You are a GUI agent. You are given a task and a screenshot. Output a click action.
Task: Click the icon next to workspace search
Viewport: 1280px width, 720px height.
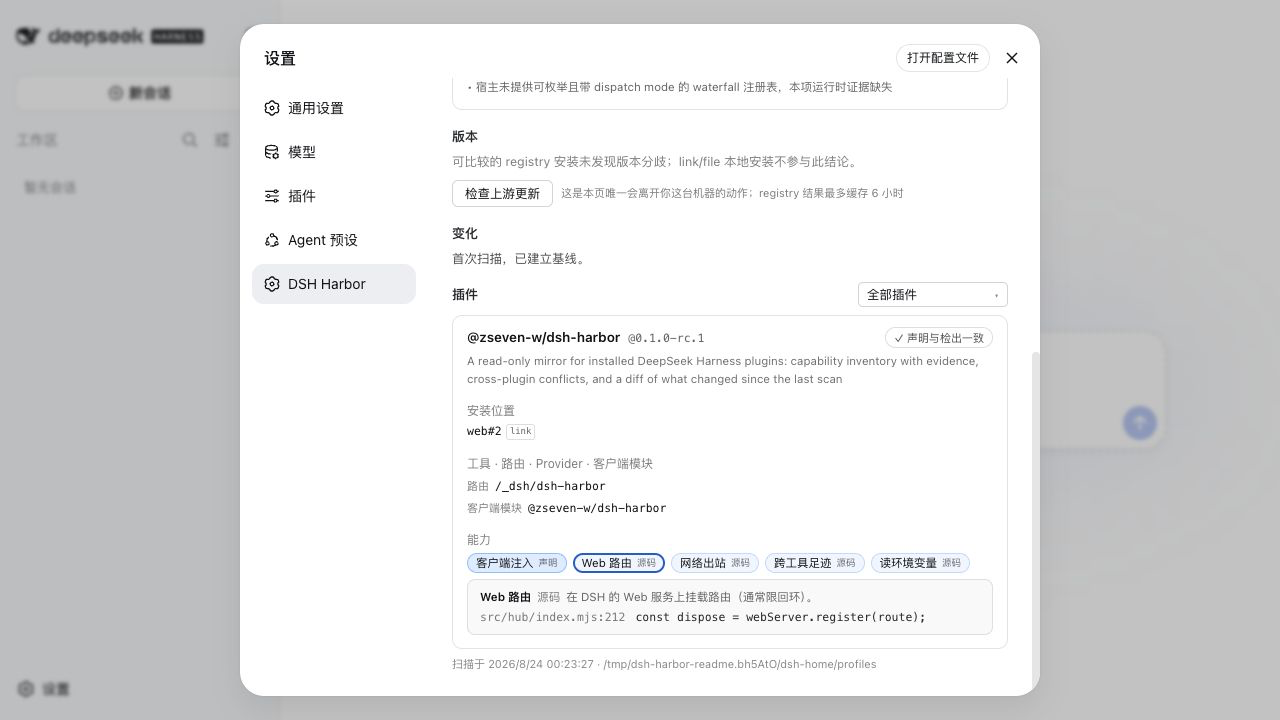coord(222,140)
